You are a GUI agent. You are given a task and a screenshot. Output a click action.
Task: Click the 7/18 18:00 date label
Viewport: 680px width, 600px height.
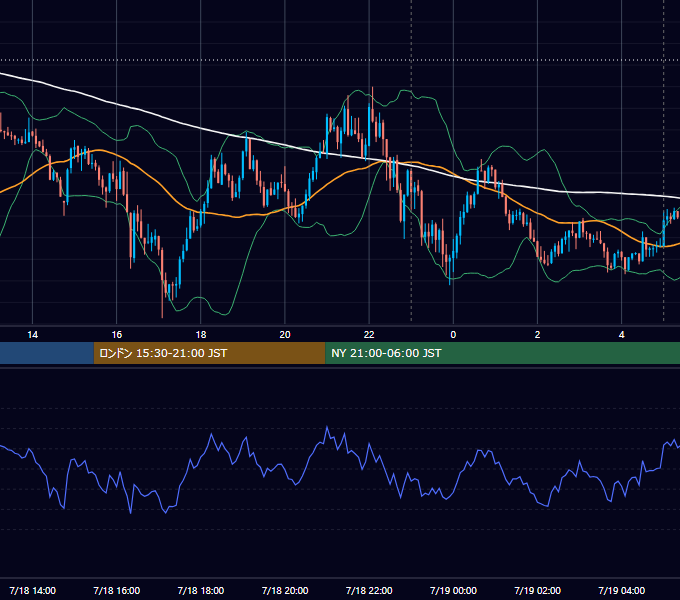pyautogui.click(x=201, y=590)
